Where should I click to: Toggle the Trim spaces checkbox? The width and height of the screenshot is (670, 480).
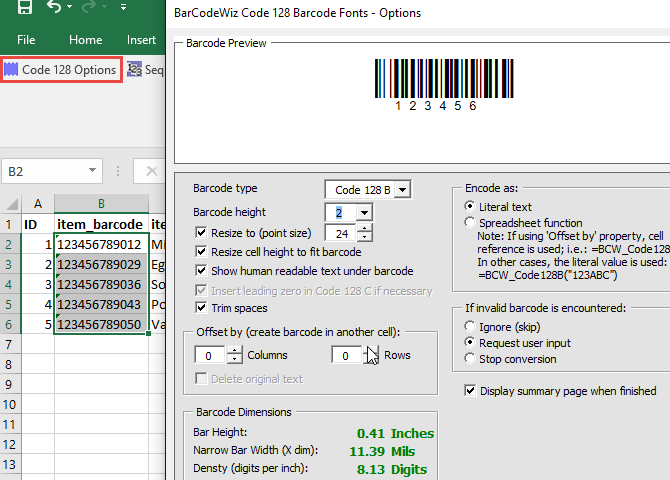tap(201, 307)
